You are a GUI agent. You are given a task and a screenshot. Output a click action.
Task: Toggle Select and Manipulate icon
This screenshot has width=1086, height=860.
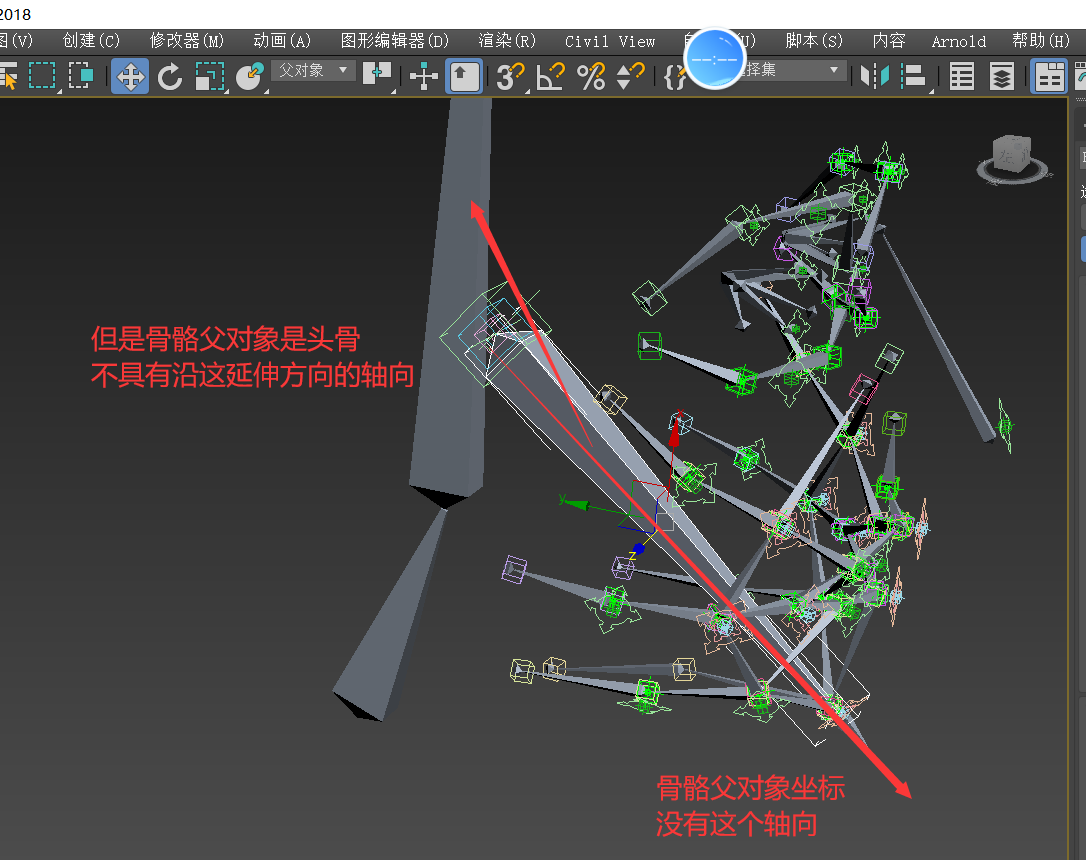[x=423, y=76]
